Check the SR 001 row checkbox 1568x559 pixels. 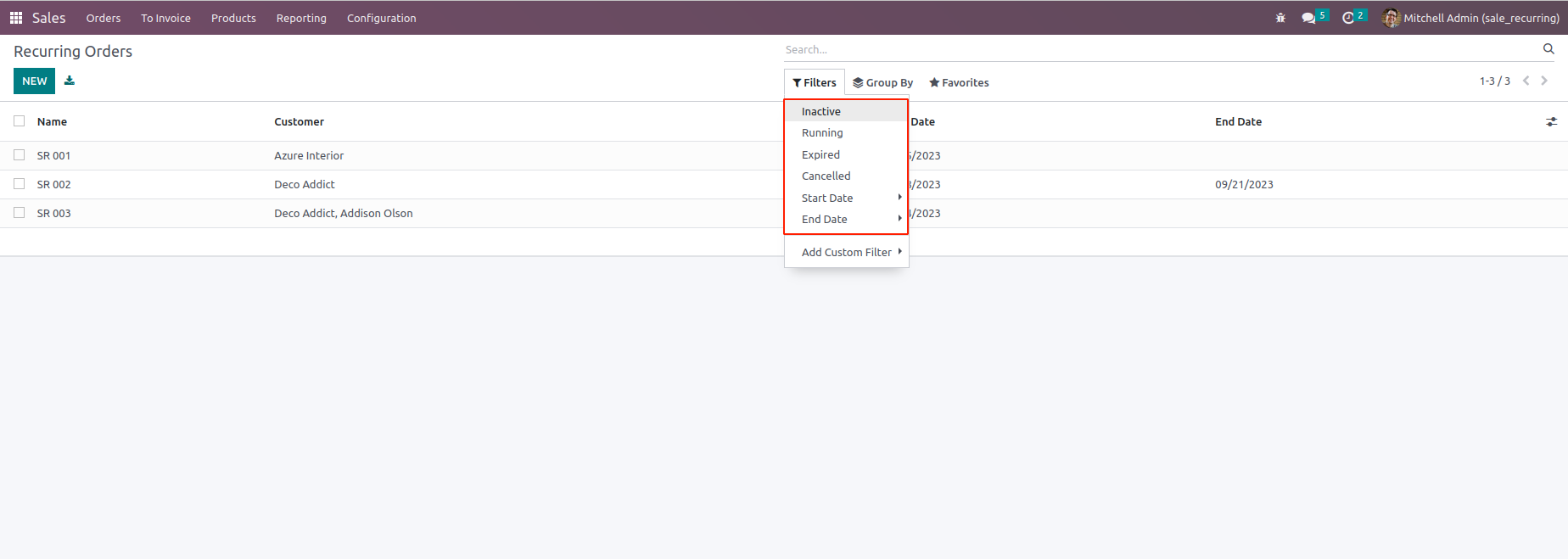19,155
